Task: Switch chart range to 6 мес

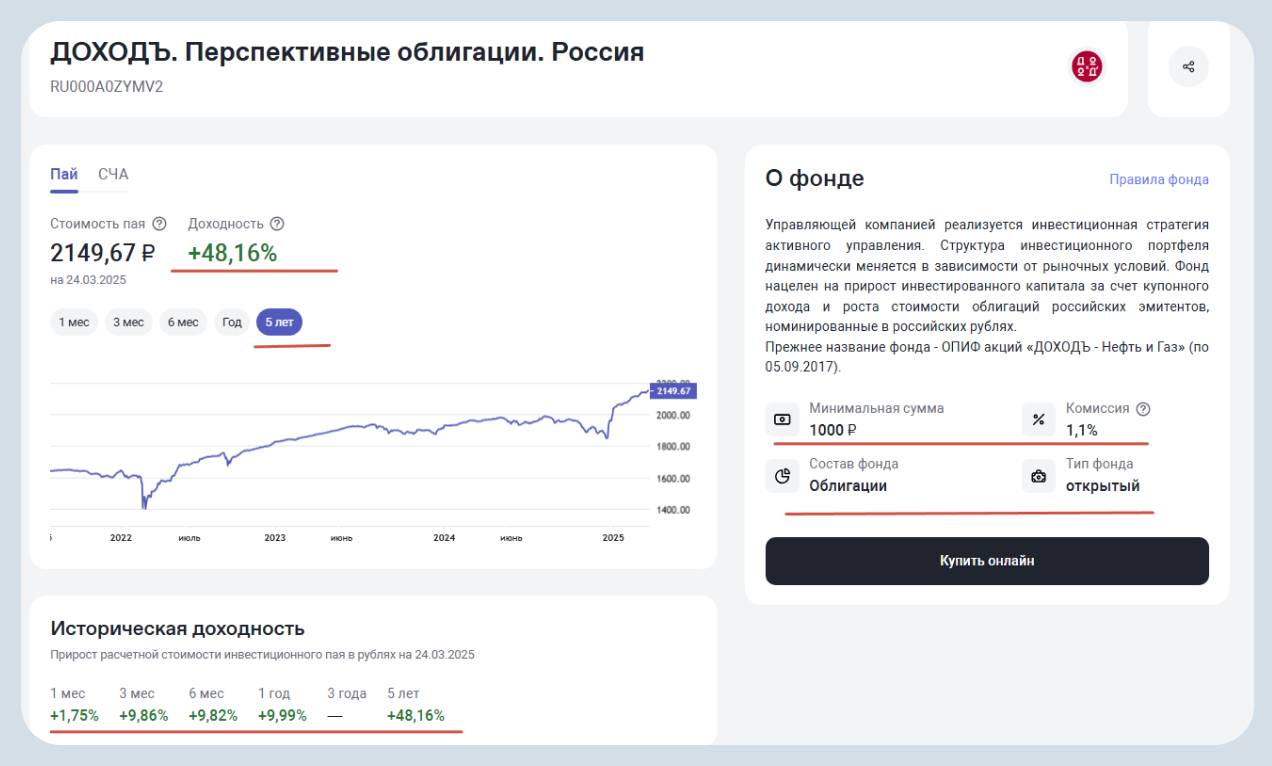Action: coord(183,322)
